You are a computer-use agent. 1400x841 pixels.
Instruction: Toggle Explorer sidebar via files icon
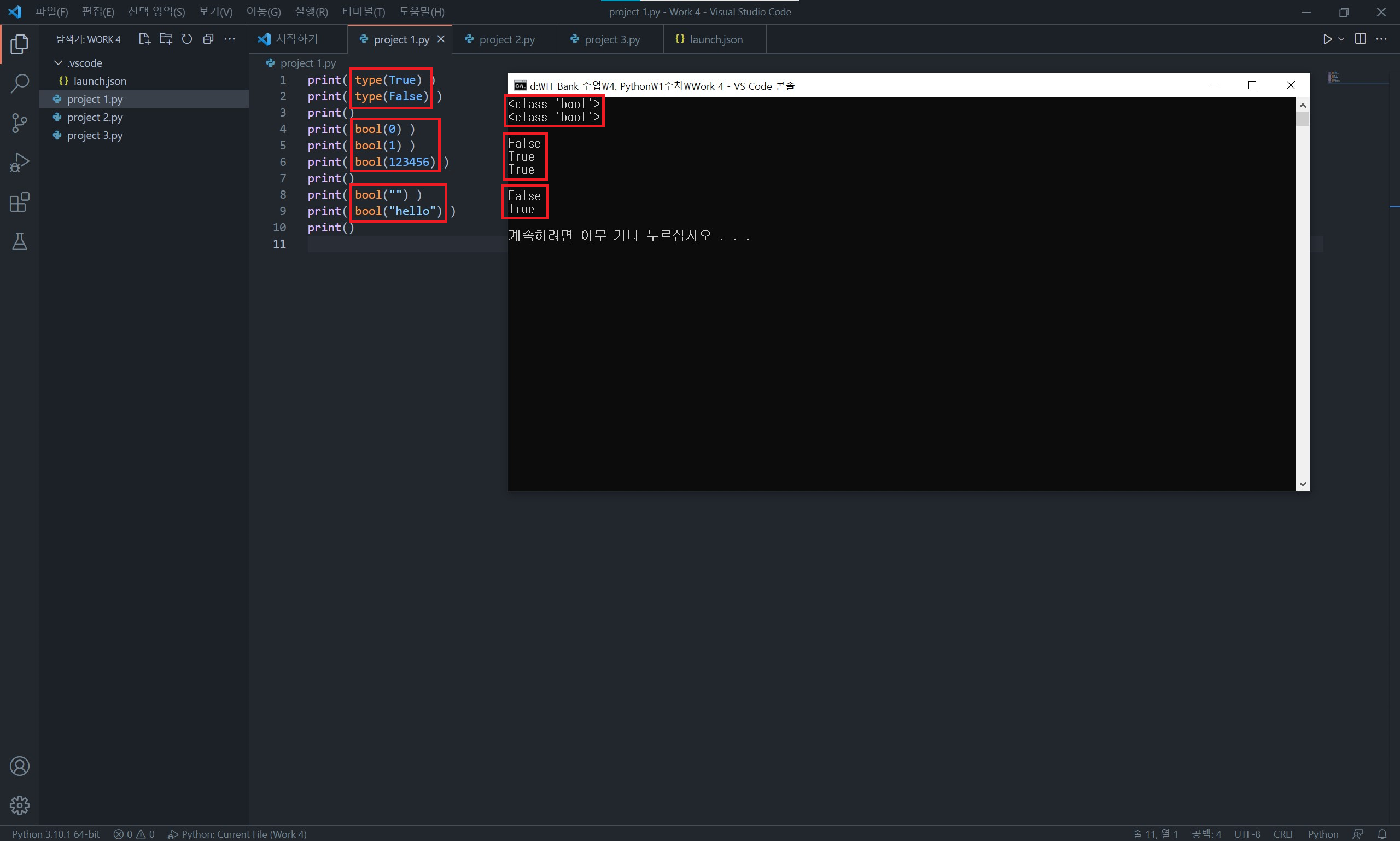click(19, 44)
